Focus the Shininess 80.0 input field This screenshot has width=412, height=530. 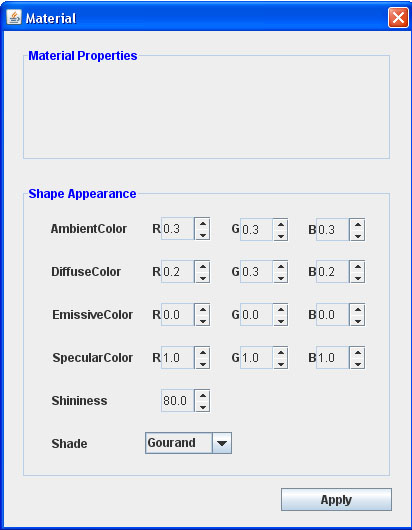pos(178,401)
